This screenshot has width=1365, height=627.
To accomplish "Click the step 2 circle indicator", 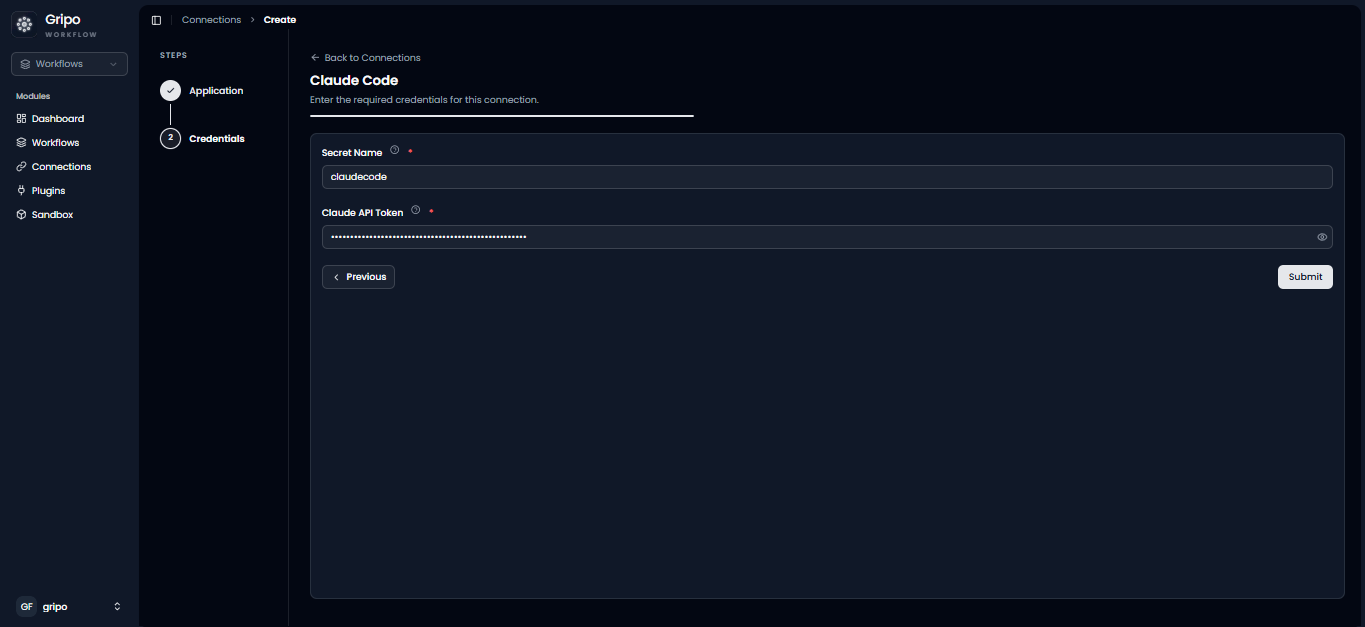I will point(170,138).
